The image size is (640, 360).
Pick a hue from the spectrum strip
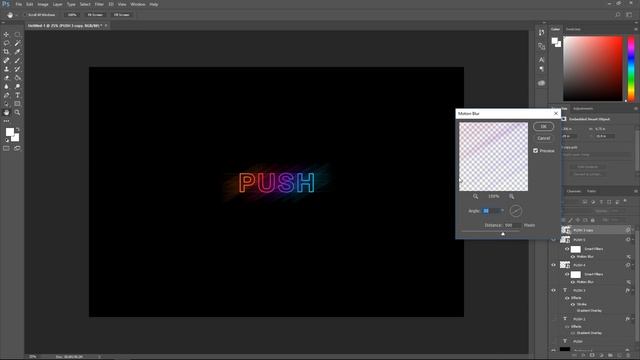(631, 68)
